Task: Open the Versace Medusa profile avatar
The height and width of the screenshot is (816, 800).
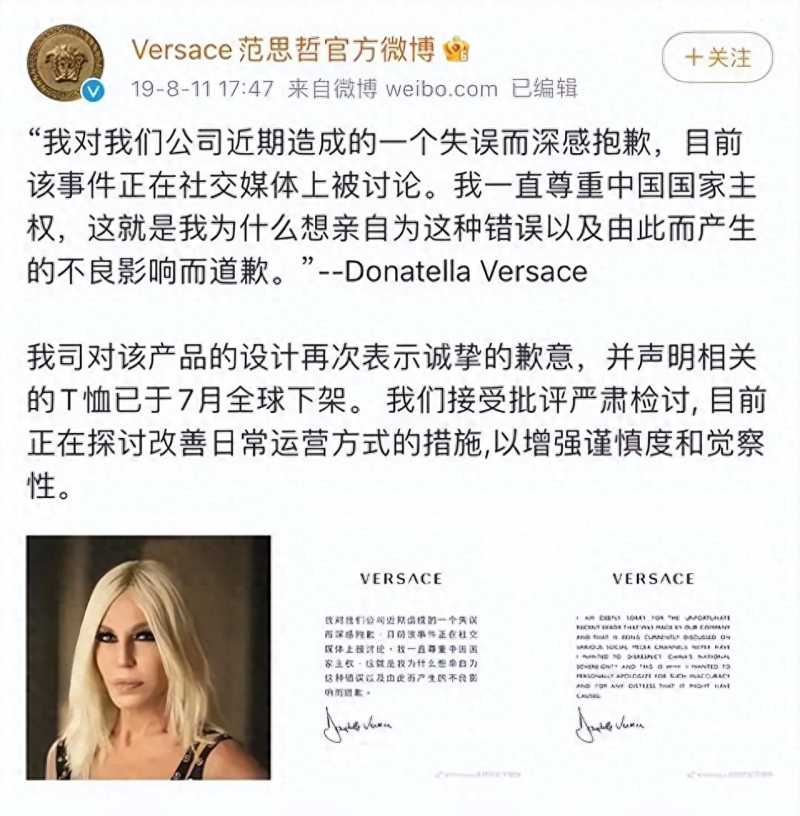Action: (x=66, y=63)
